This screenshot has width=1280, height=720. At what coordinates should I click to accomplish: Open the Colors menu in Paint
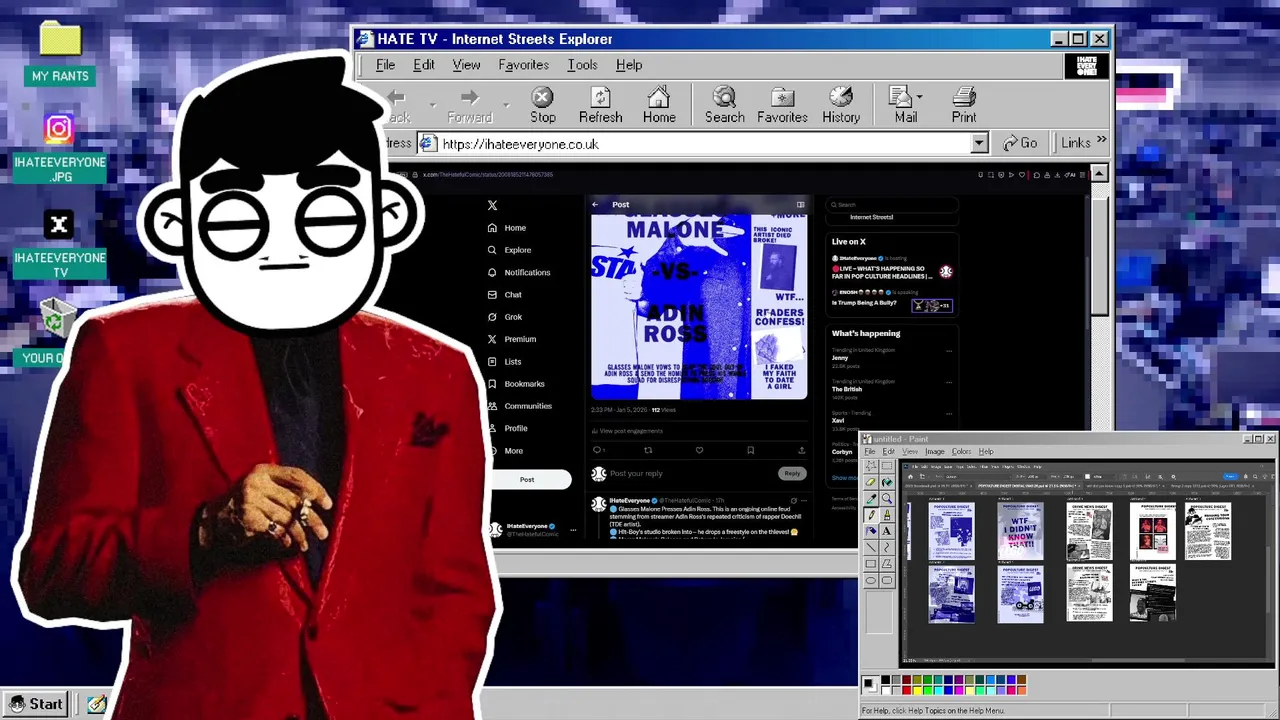tap(961, 451)
